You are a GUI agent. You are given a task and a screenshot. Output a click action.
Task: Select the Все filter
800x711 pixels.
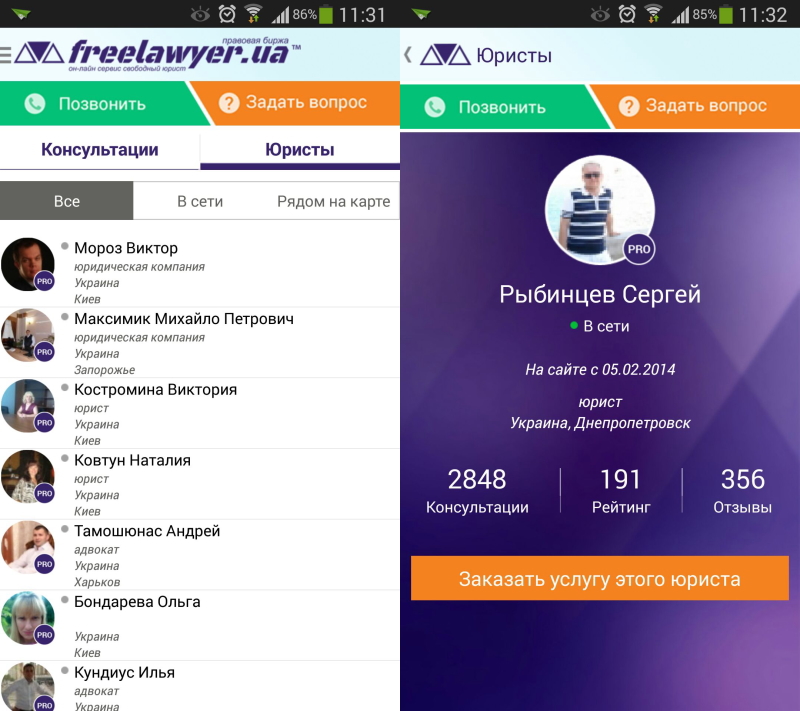coord(67,201)
